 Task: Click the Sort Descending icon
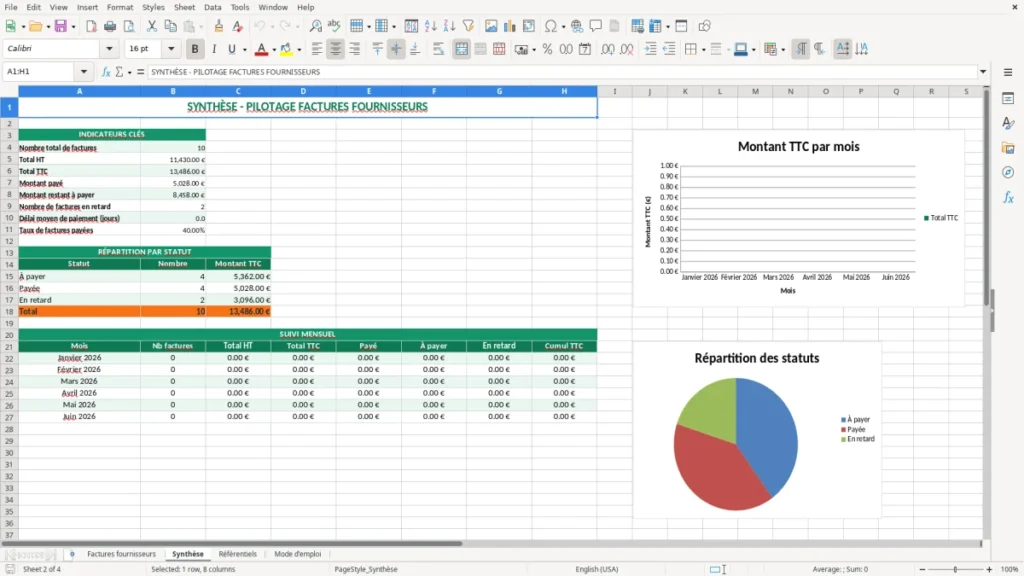click(449, 26)
